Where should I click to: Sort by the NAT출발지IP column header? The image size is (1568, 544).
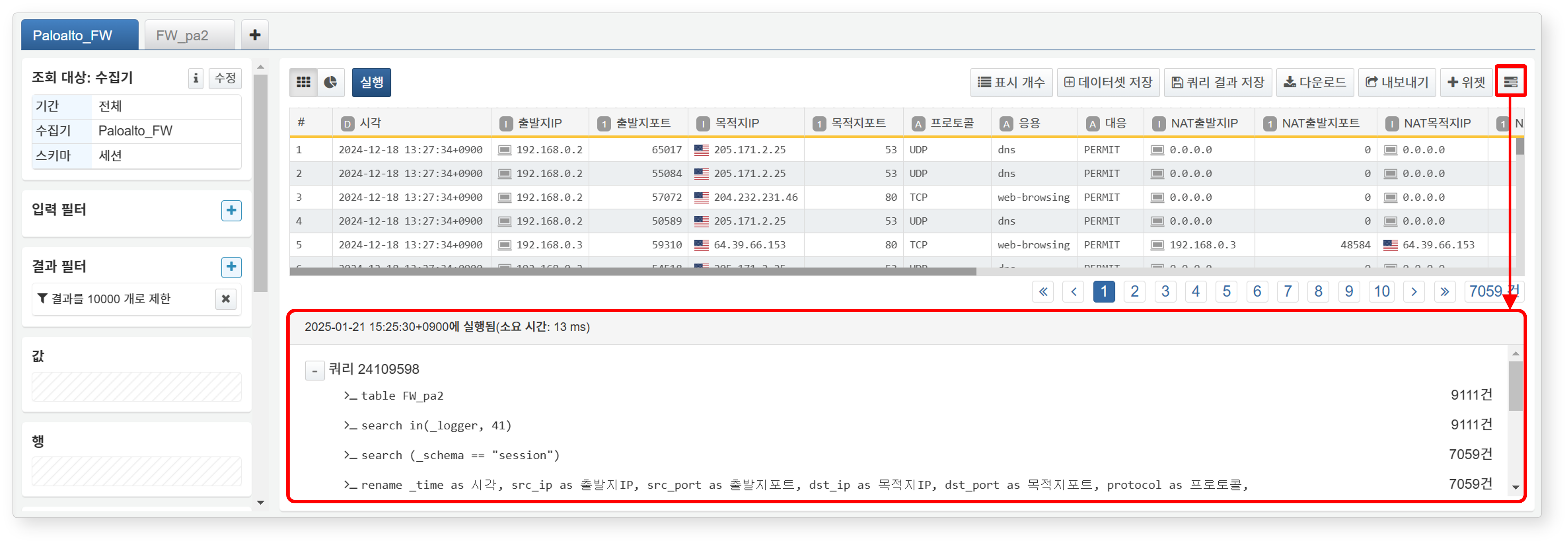[x=1199, y=123]
